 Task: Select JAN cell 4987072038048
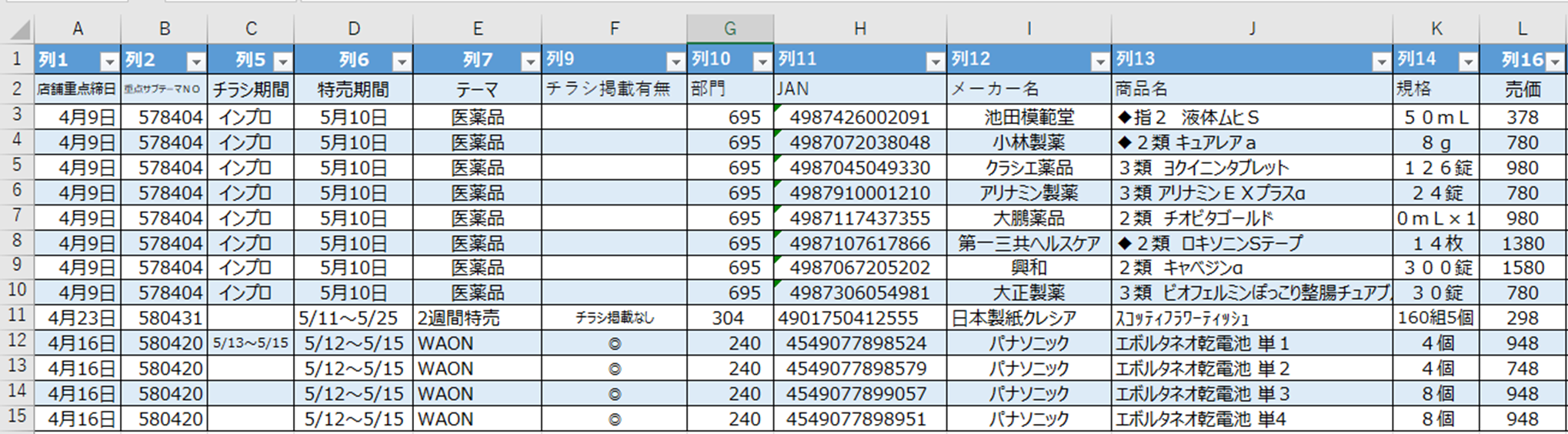[860, 142]
